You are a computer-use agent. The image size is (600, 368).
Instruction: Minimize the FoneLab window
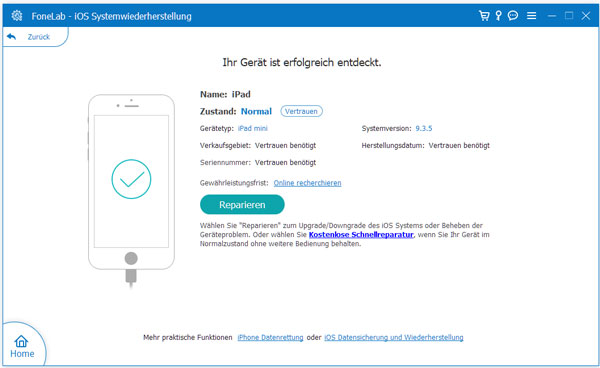pyautogui.click(x=552, y=16)
